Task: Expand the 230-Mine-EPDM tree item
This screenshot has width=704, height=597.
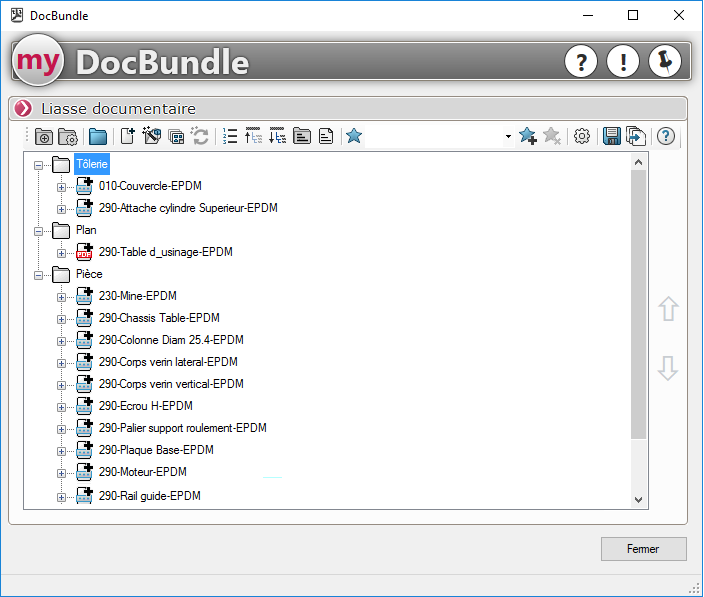Action: point(62,297)
